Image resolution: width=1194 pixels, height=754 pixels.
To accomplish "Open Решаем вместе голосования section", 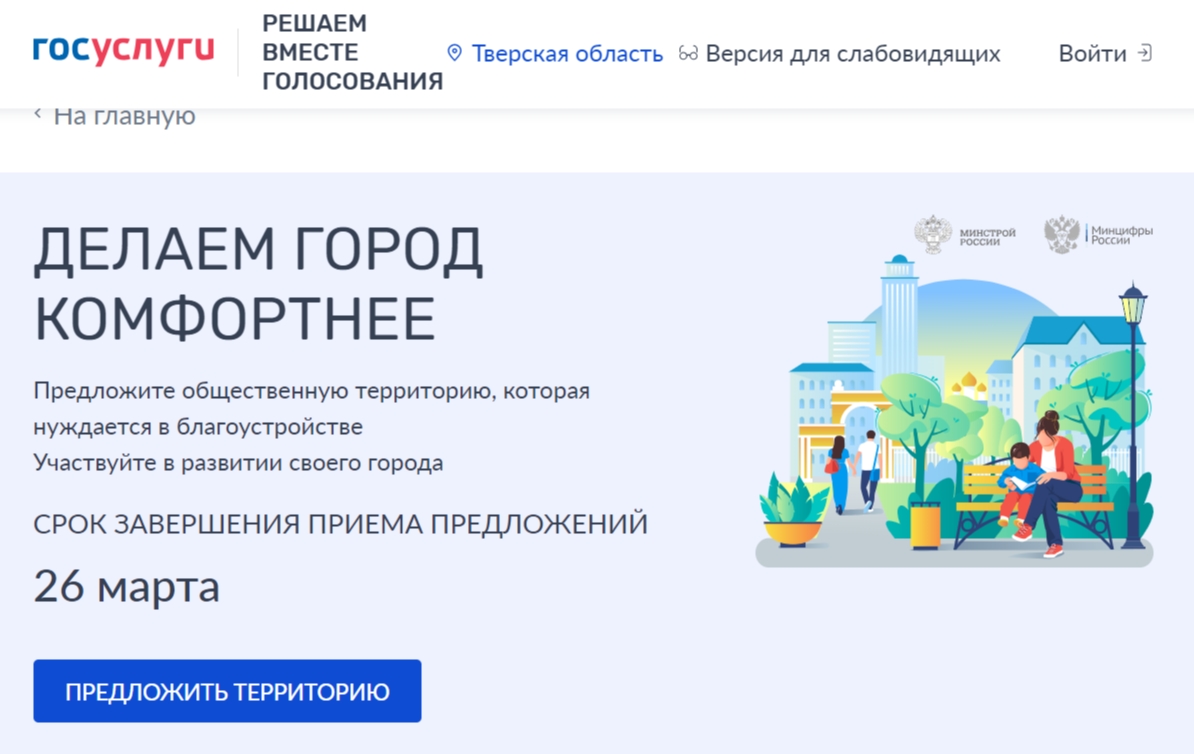I will coord(351,53).
